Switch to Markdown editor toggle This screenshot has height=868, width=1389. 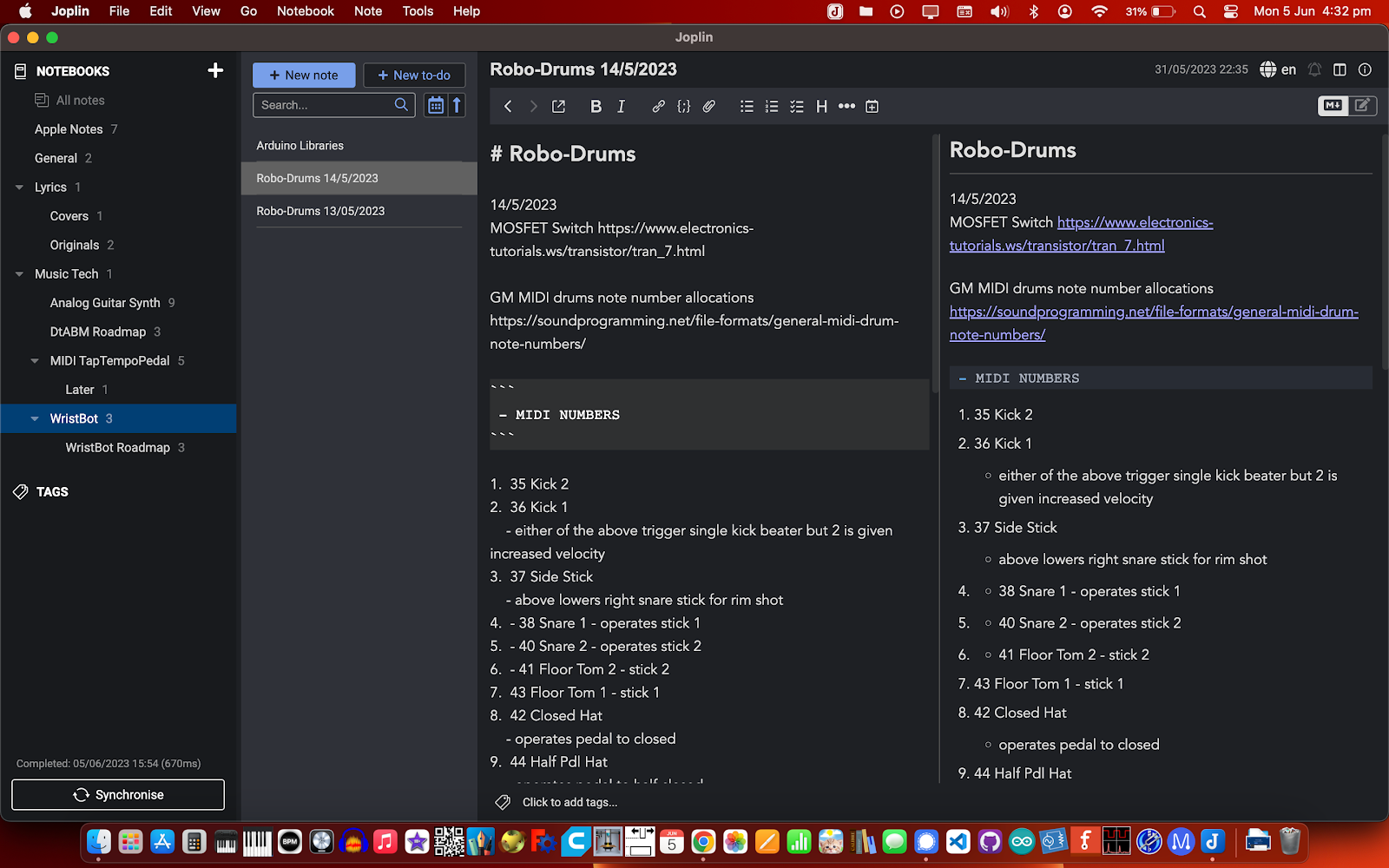(1333, 105)
